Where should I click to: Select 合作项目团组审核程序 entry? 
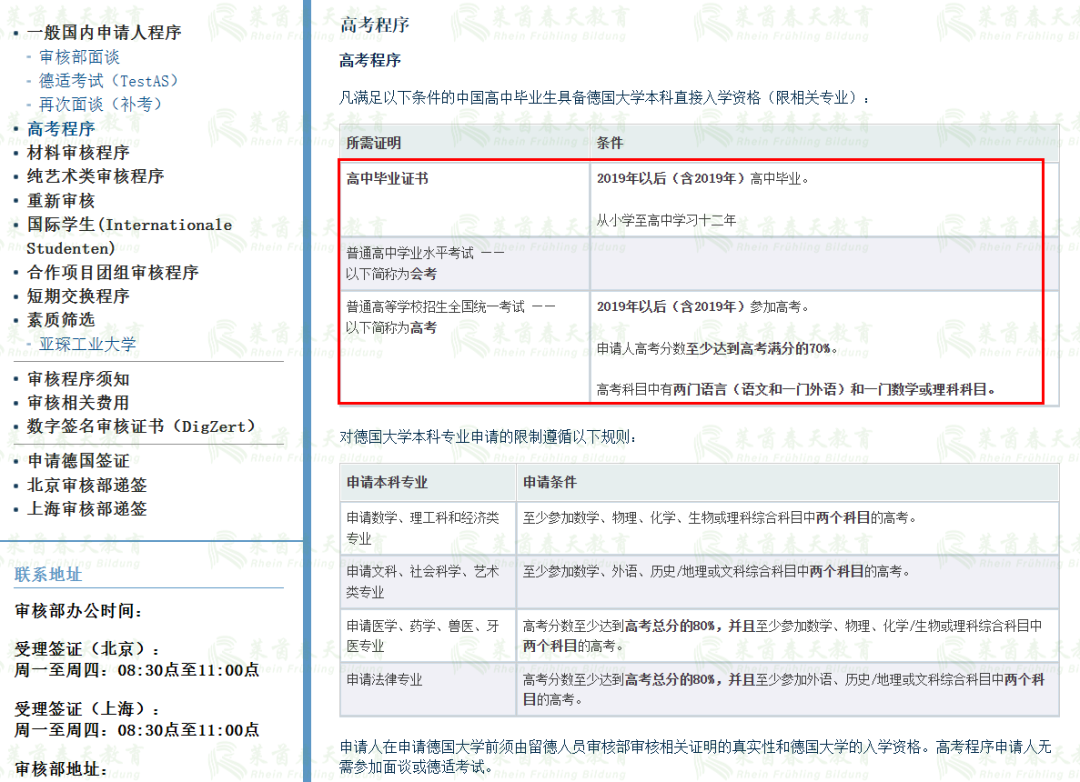(x=112, y=272)
